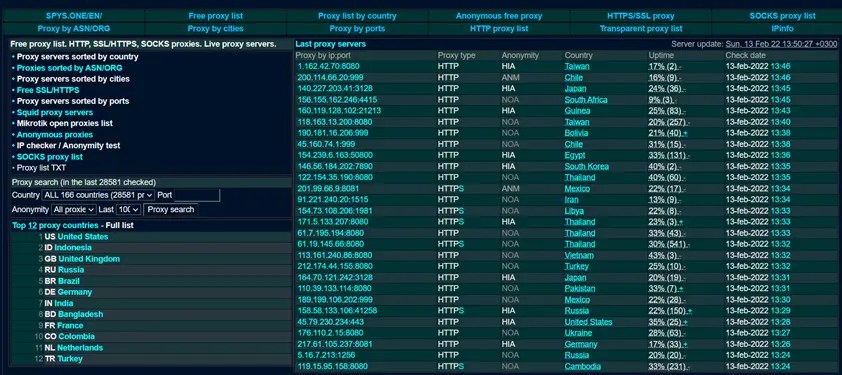
Task: Click proxy 1.162.42.70:8080
Action: pos(328,66)
